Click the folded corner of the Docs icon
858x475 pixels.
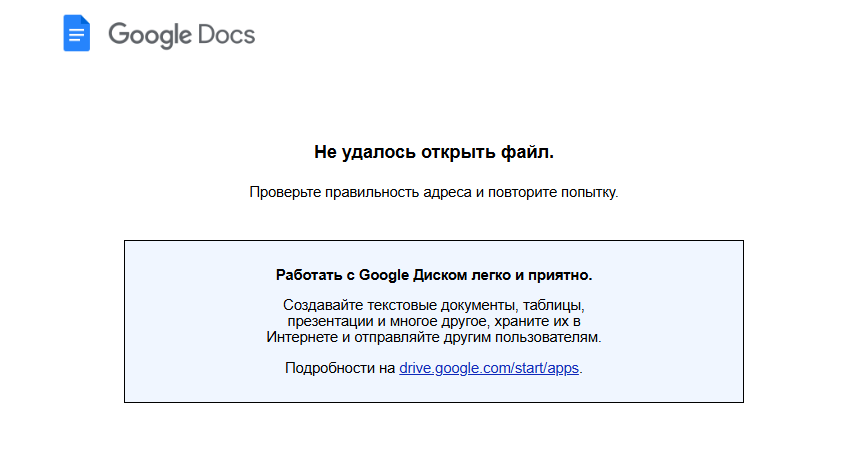85,20
